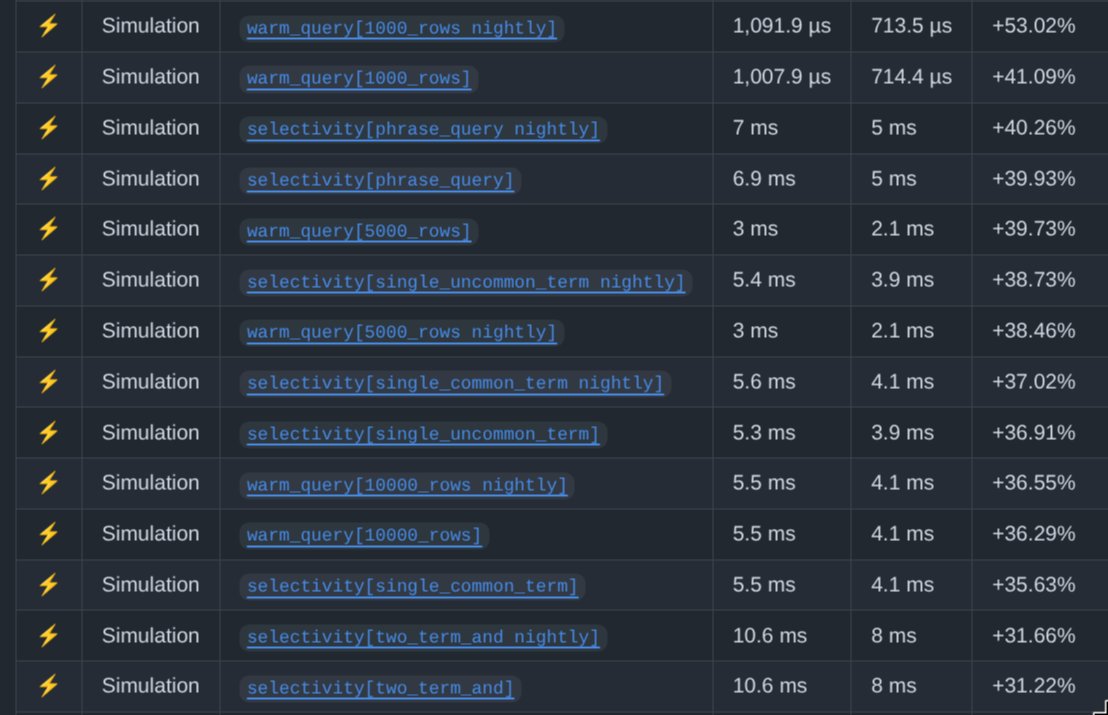This screenshot has height=715, width=1108.
Task: Open selectivity[two_term_and nightly] link
Action: point(423,637)
